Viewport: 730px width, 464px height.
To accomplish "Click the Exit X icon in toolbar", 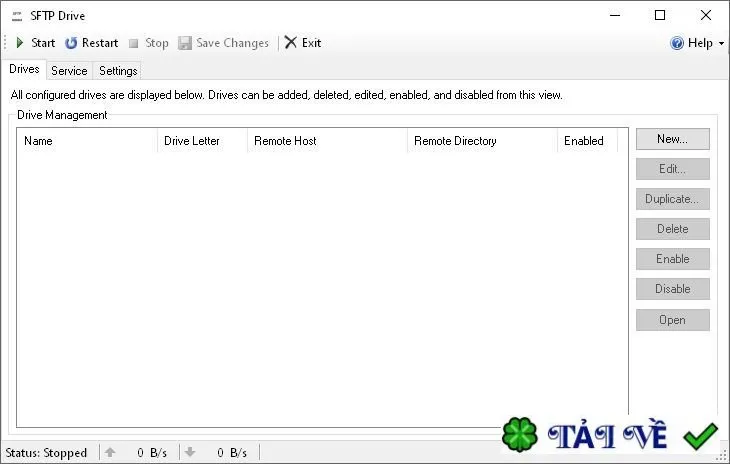I will [x=291, y=42].
